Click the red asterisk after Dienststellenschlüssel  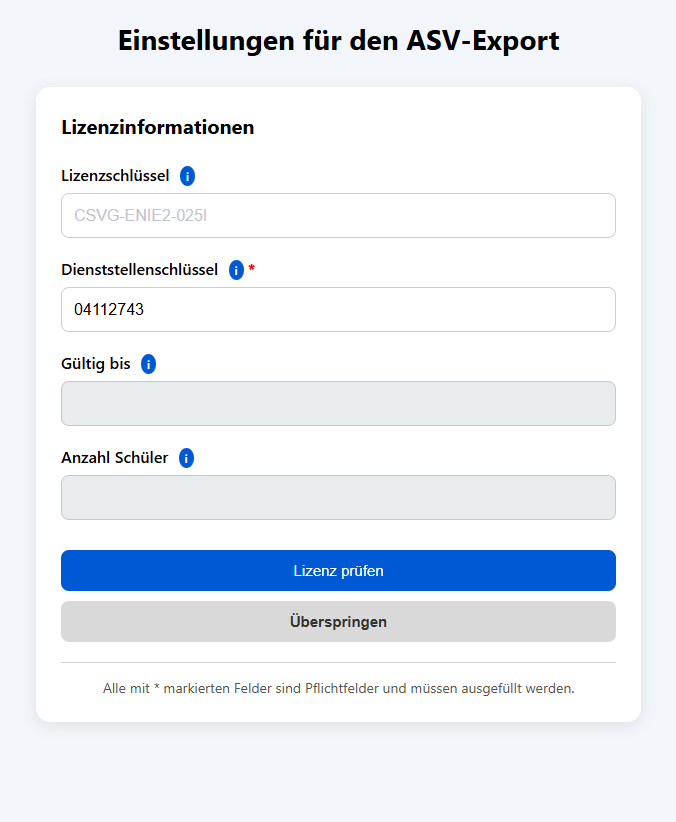pos(251,268)
